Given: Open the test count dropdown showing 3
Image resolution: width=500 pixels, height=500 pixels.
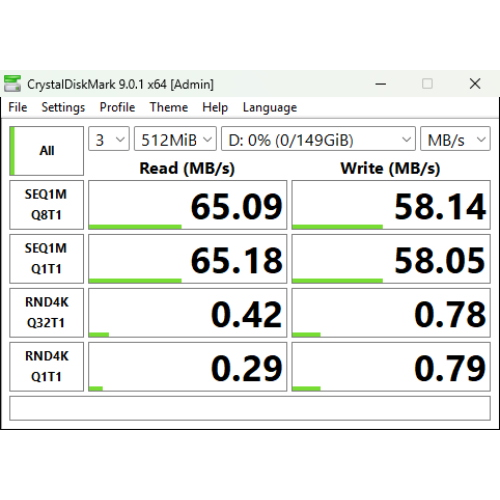Looking at the screenshot, I should 109,139.
